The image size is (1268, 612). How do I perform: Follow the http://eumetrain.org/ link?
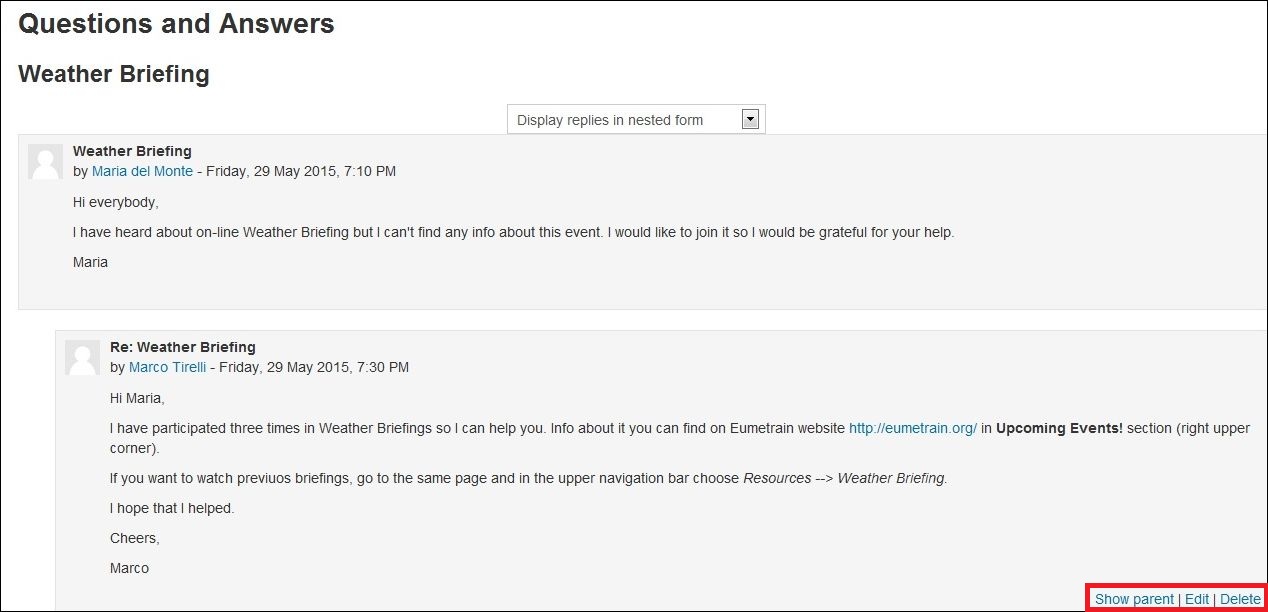click(x=913, y=428)
